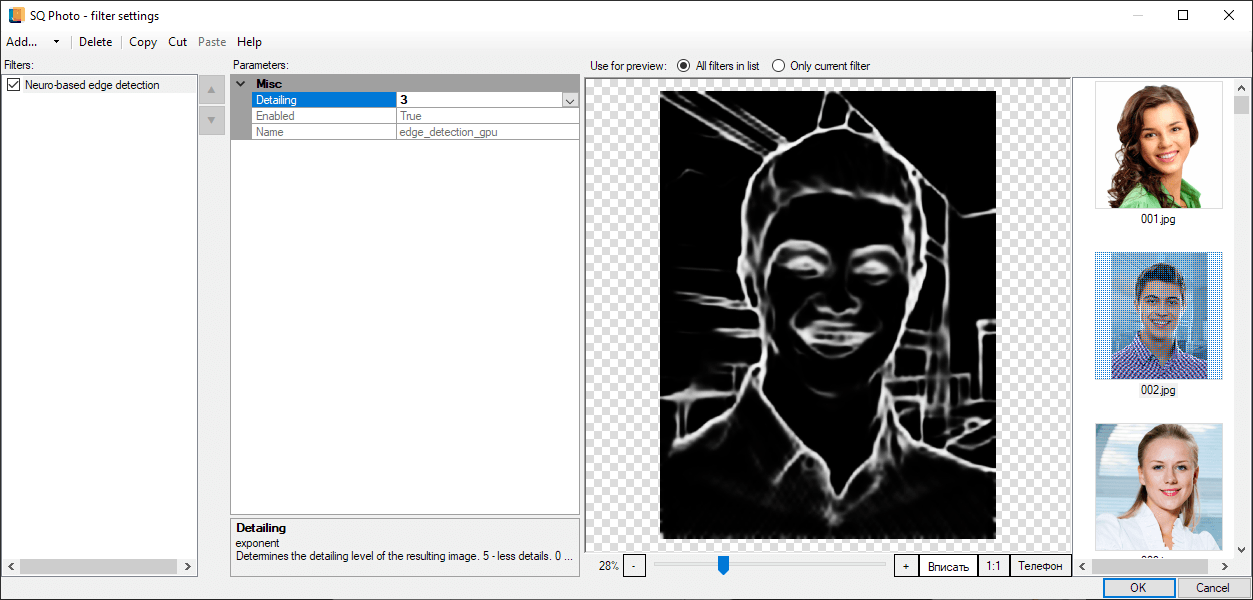Click the 002.jpg file name

point(1158,390)
